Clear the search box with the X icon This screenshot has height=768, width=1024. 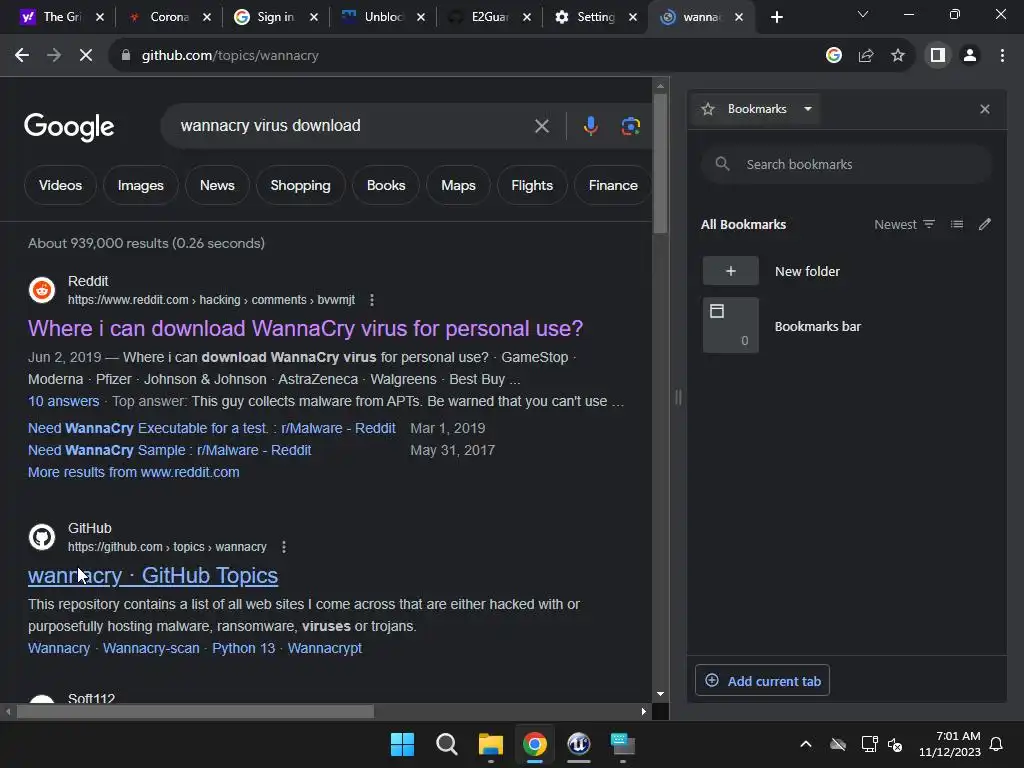pyautogui.click(x=541, y=126)
